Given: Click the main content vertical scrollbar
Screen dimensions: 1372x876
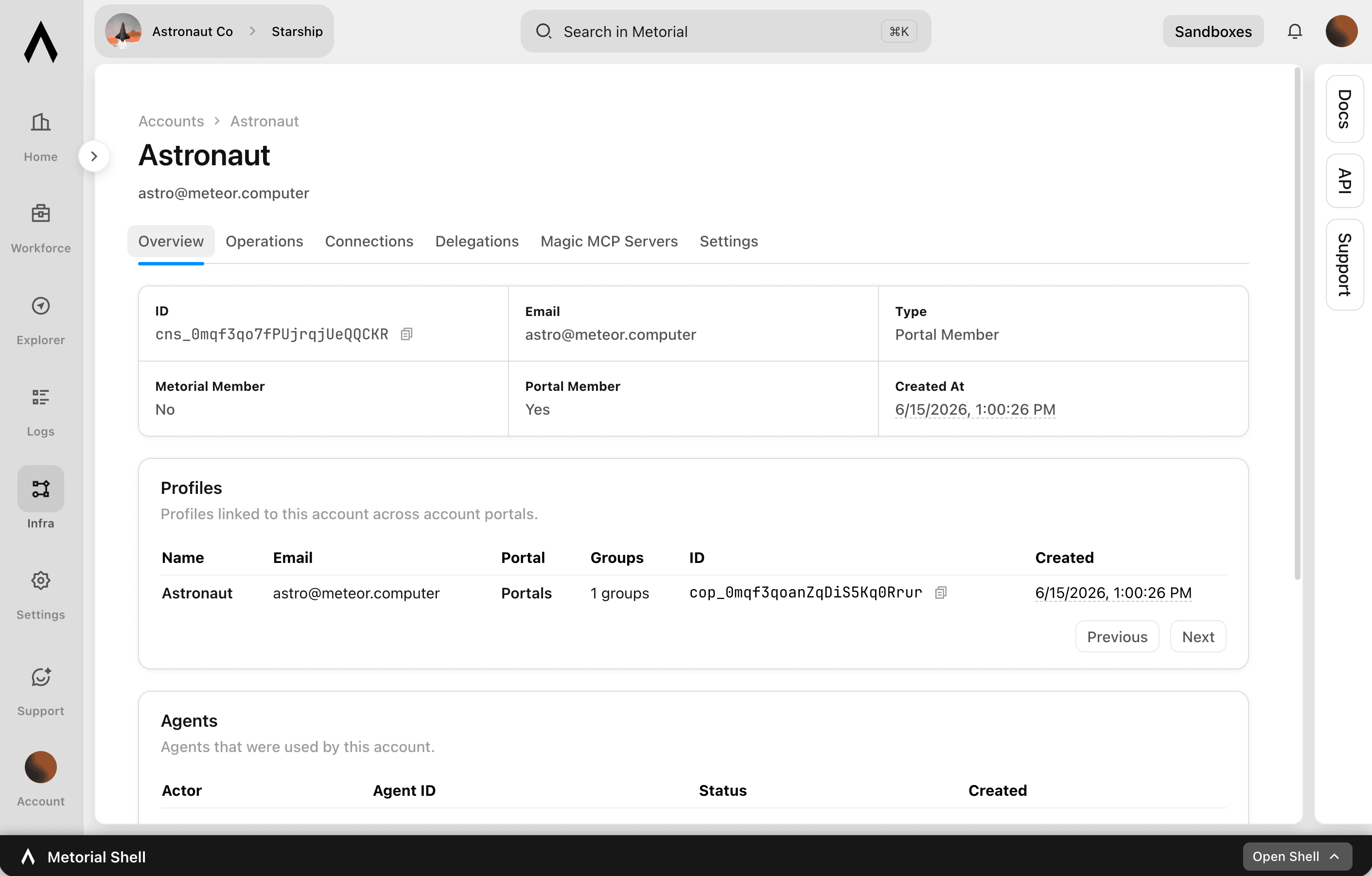Looking at the screenshot, I should click(1297, 323).
